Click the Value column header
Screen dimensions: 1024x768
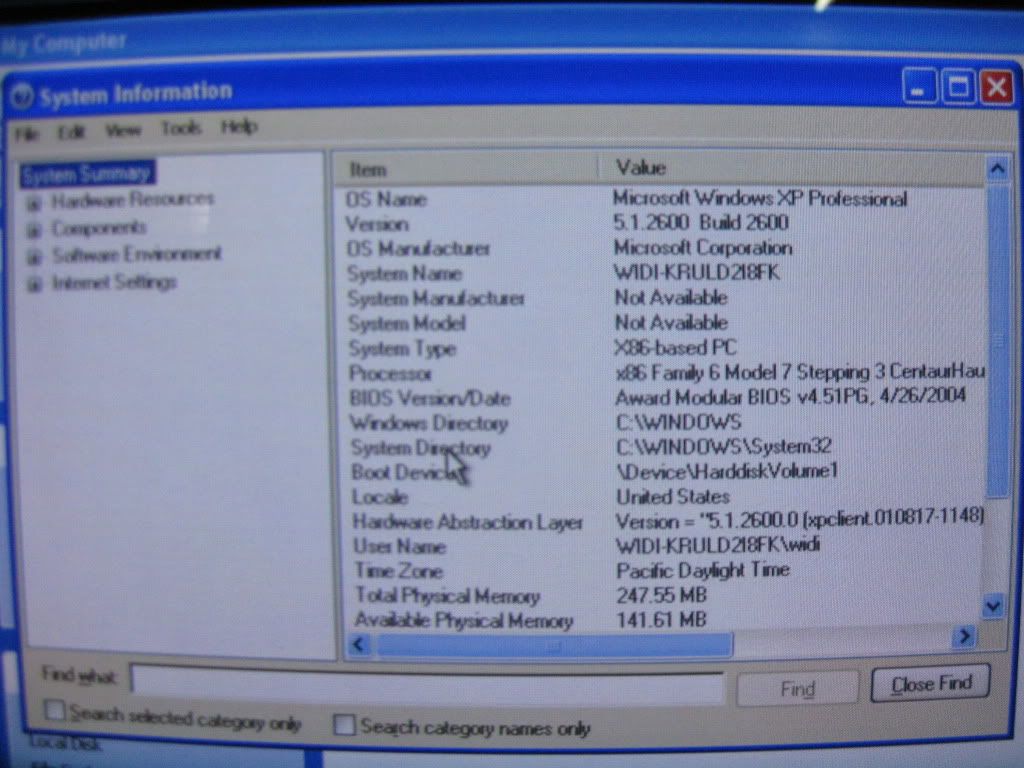click(x=791, y=168)
